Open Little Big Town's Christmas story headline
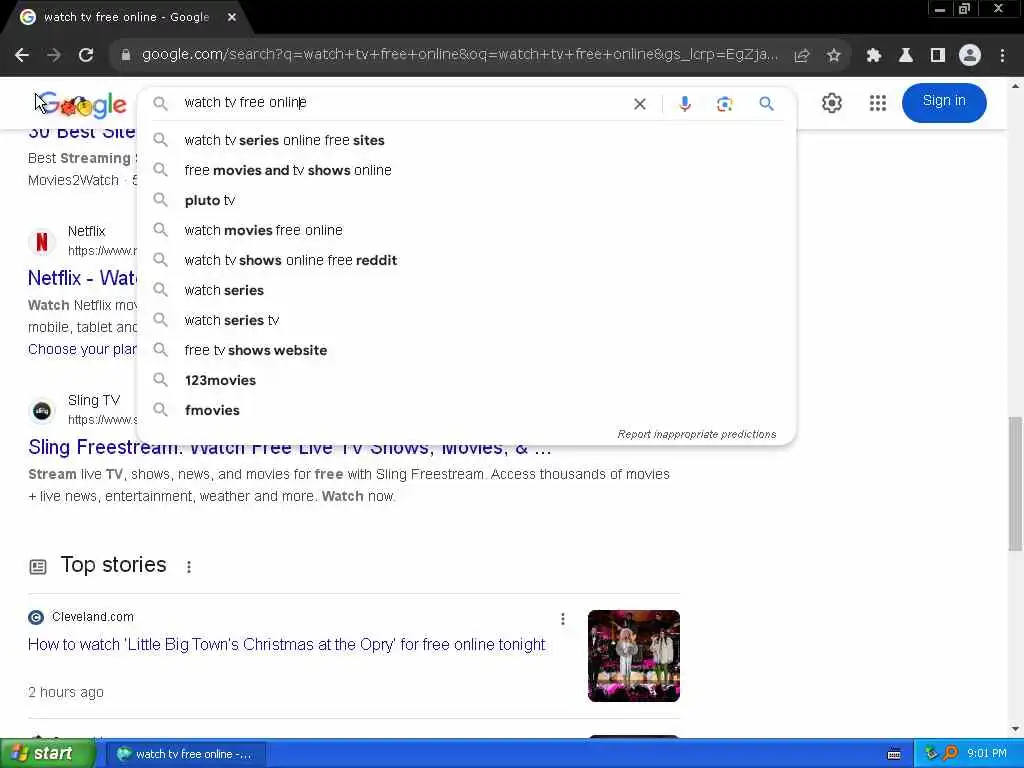 pyautogui.click(x=287, y=645)
